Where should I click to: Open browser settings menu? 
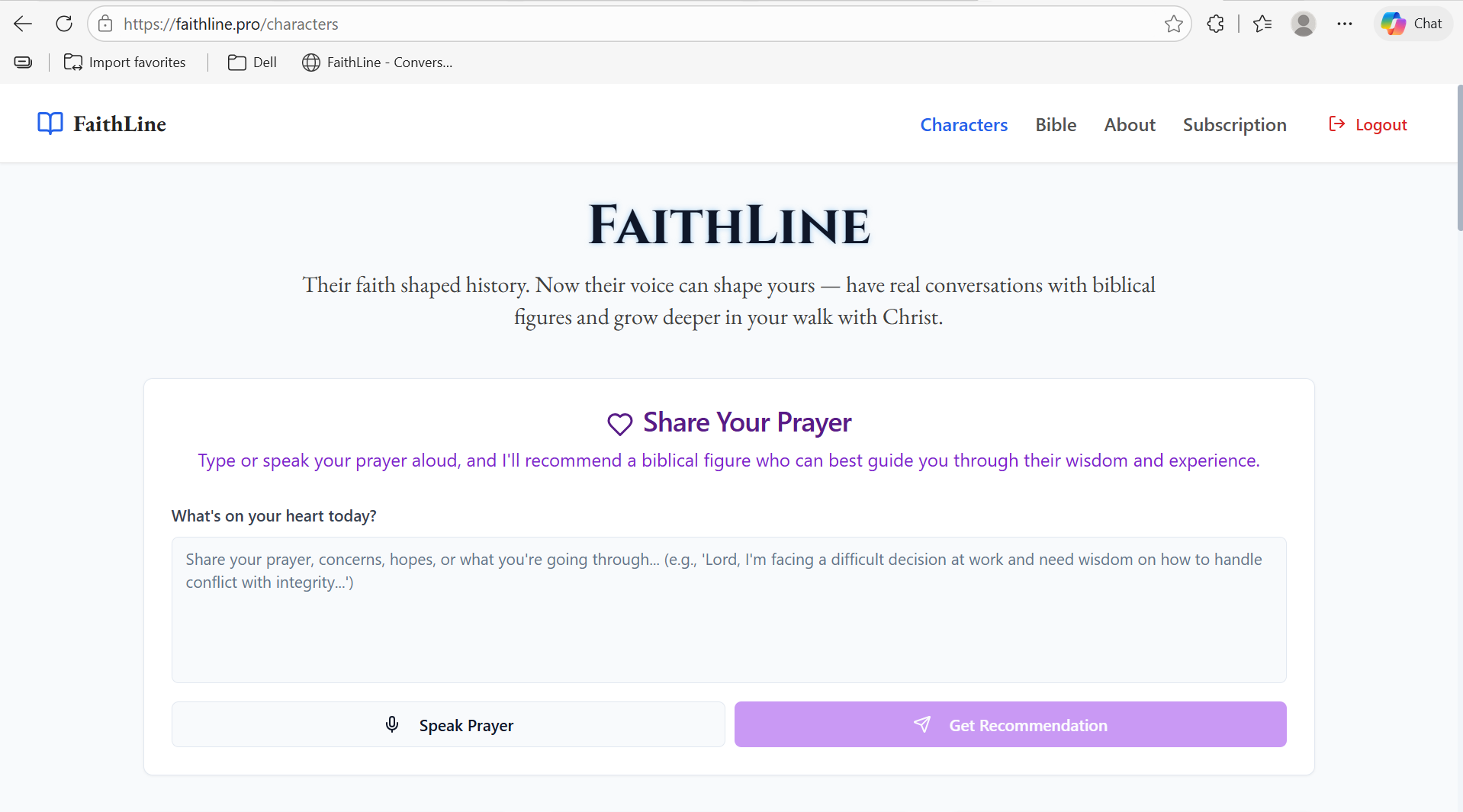(x=1345, y=24)
